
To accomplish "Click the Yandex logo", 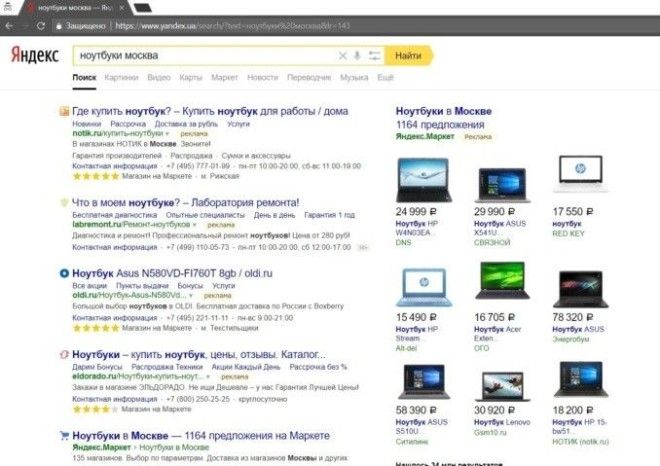I will coord(35,56).
